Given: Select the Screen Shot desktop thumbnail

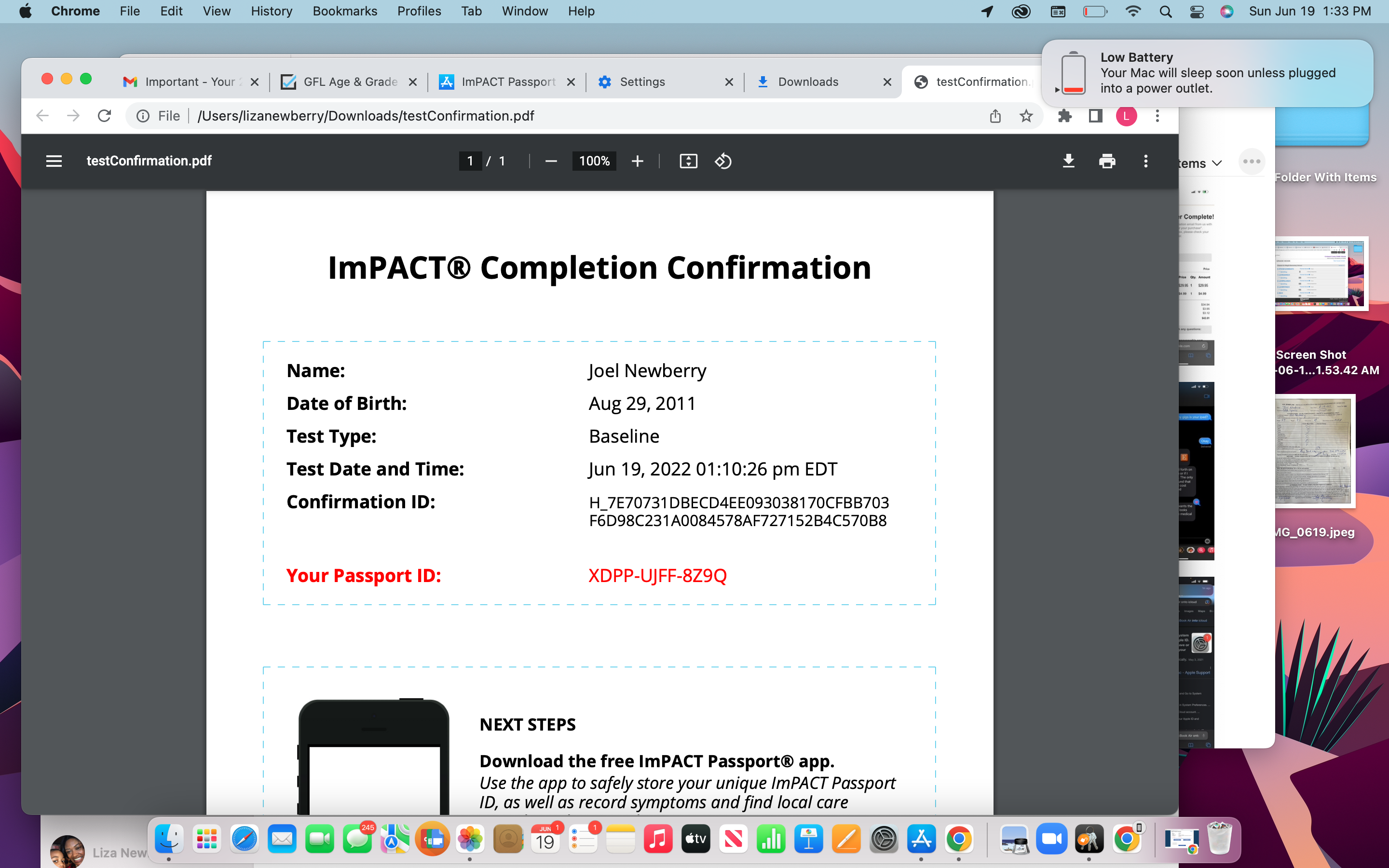Looking at the screenshot, I should [x=1321, y=274].
